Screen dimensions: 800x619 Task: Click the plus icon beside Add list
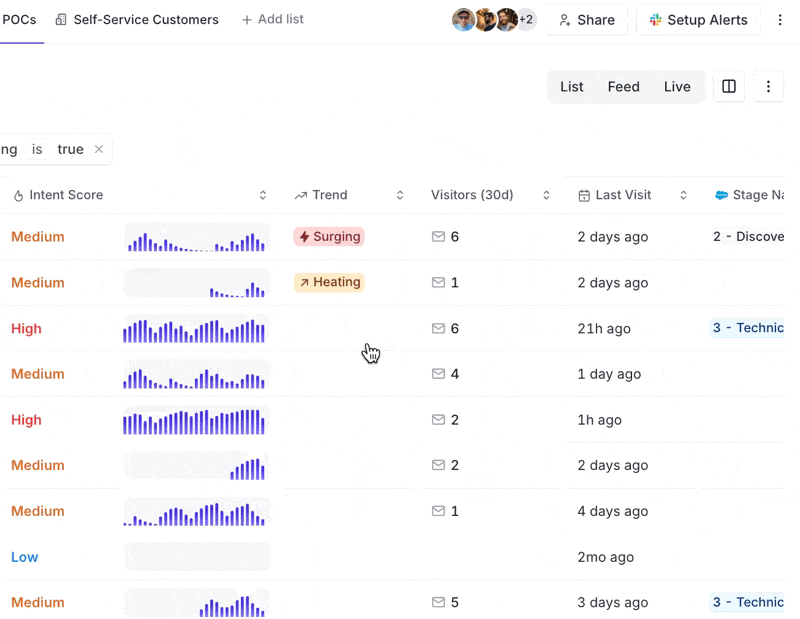(247, 20)
